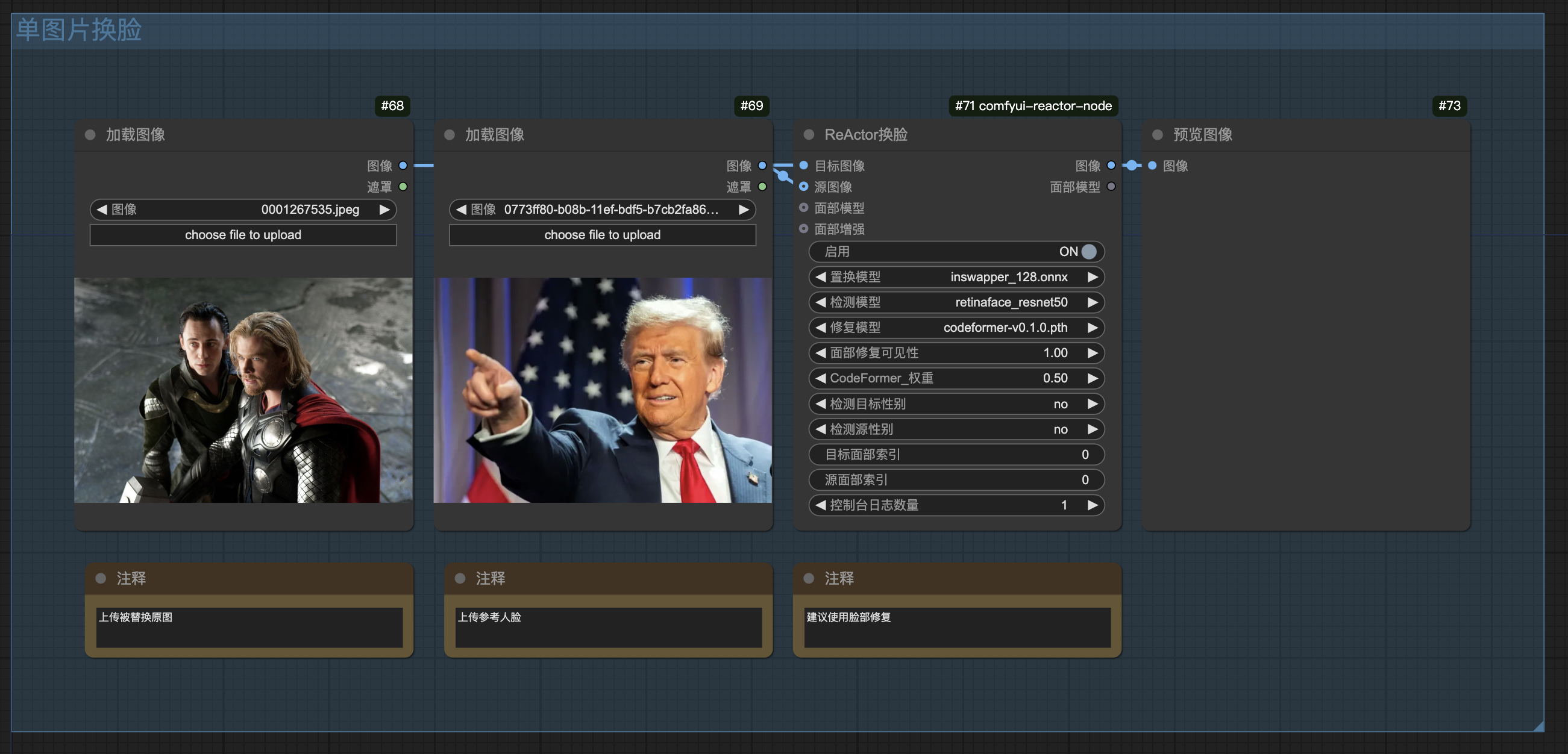Image resolution: width=1568 pixels, height=754 pixels.
Task: Collapse the ReActor换脸 node via its title dot
Action: tap(809, 134)
